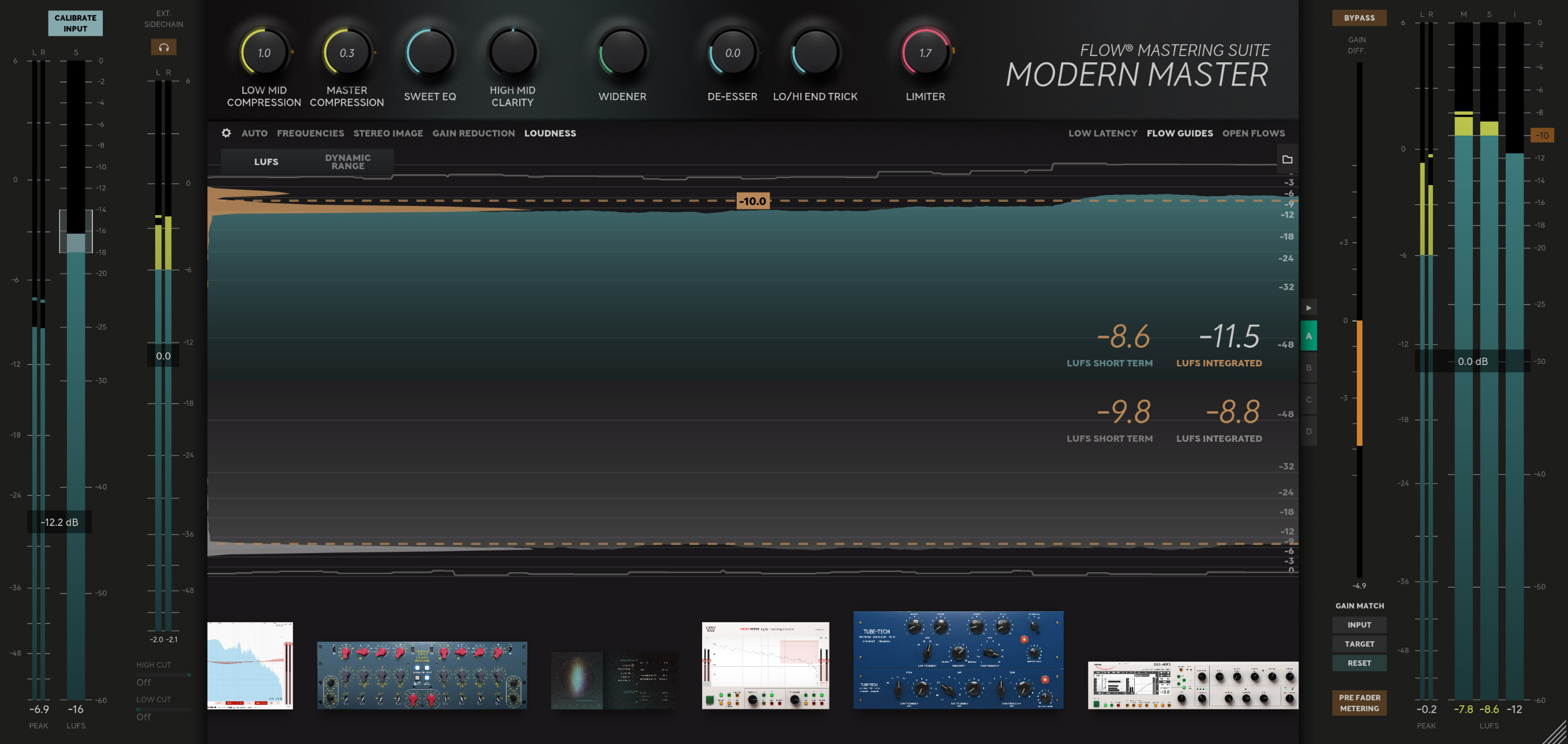Toggle Low Latency mode on/off

pyautogui.click(x=1102, y=132)
